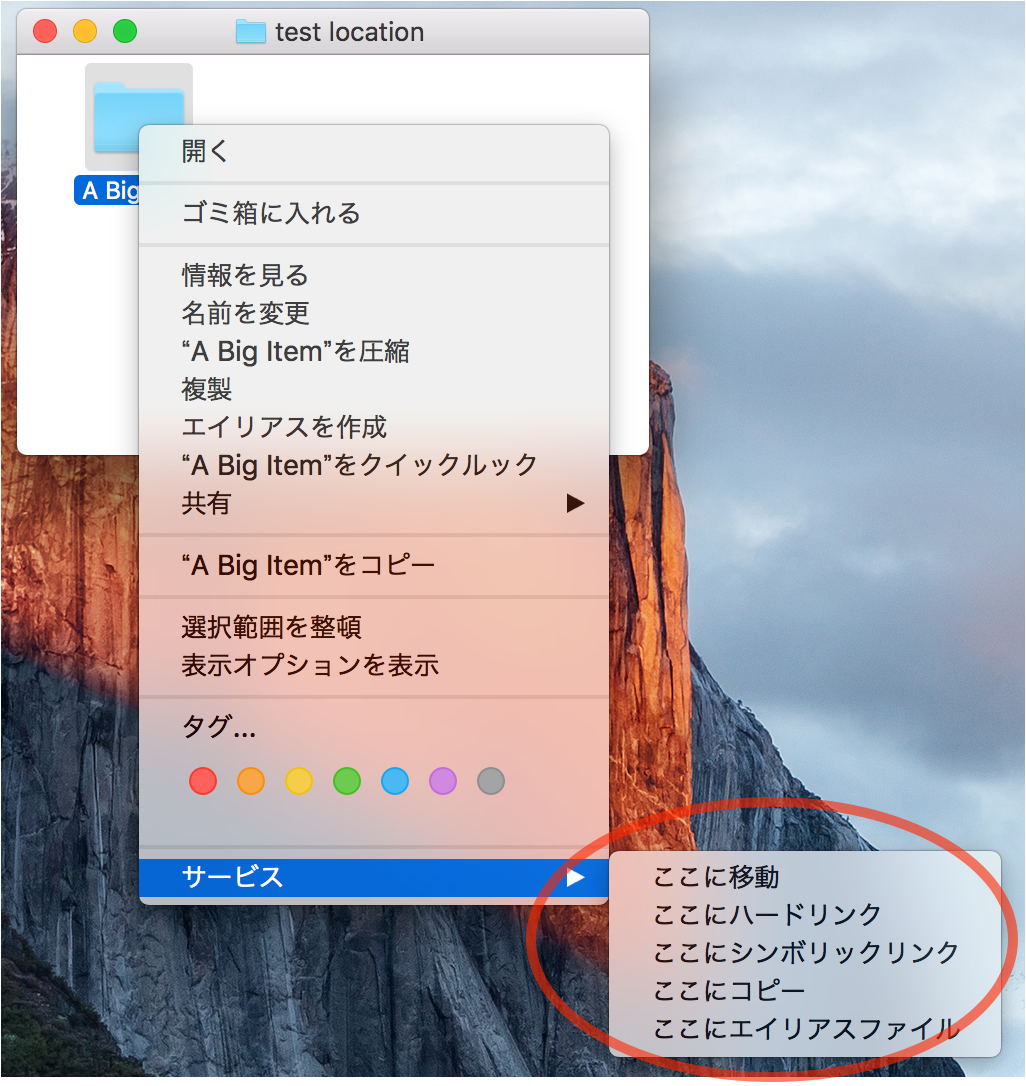Apply the green tag color
This screenshot has width=1026, height=1086.
347,781
